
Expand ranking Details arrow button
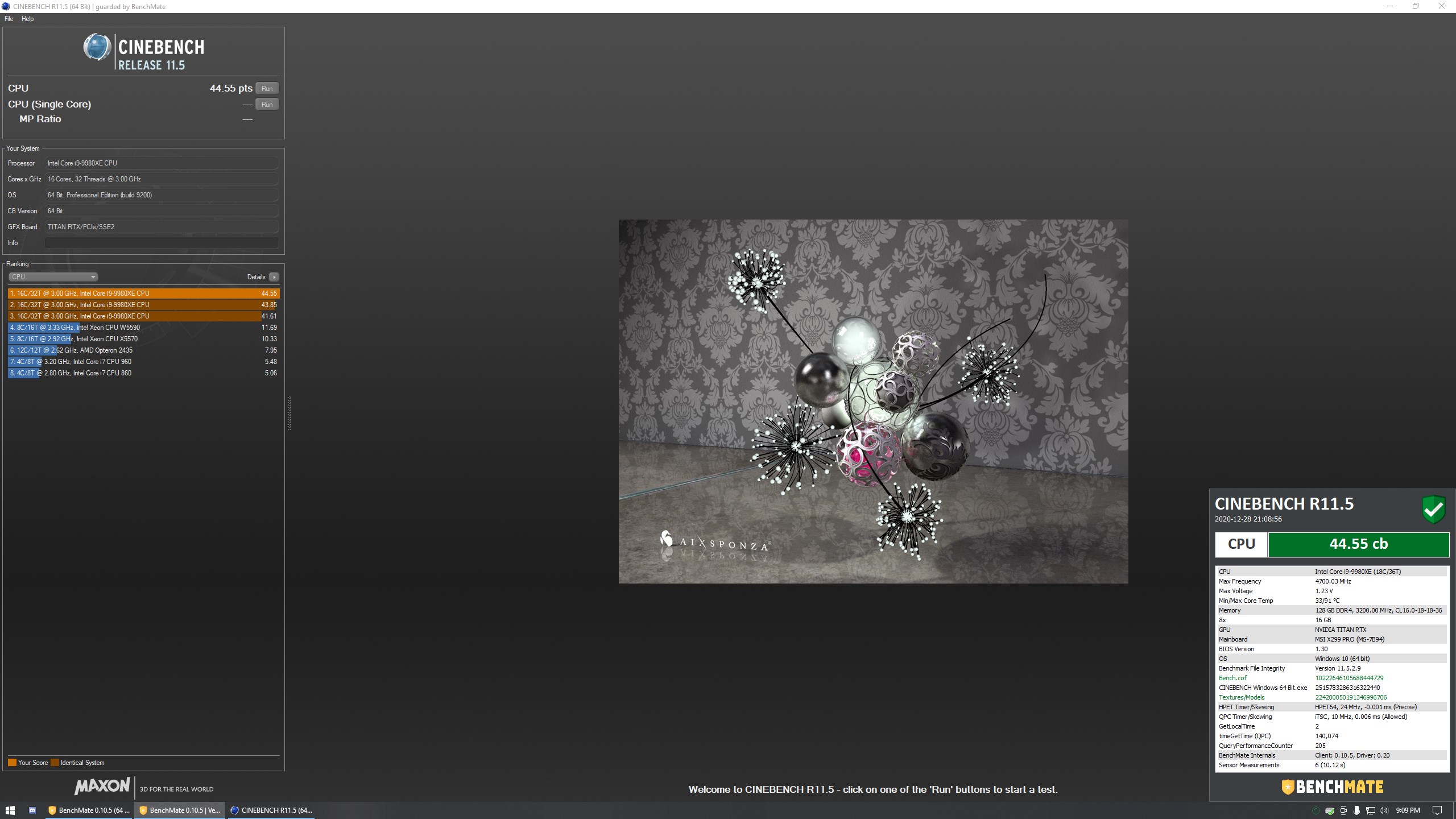pyautogui.click(x=274, y=277)
